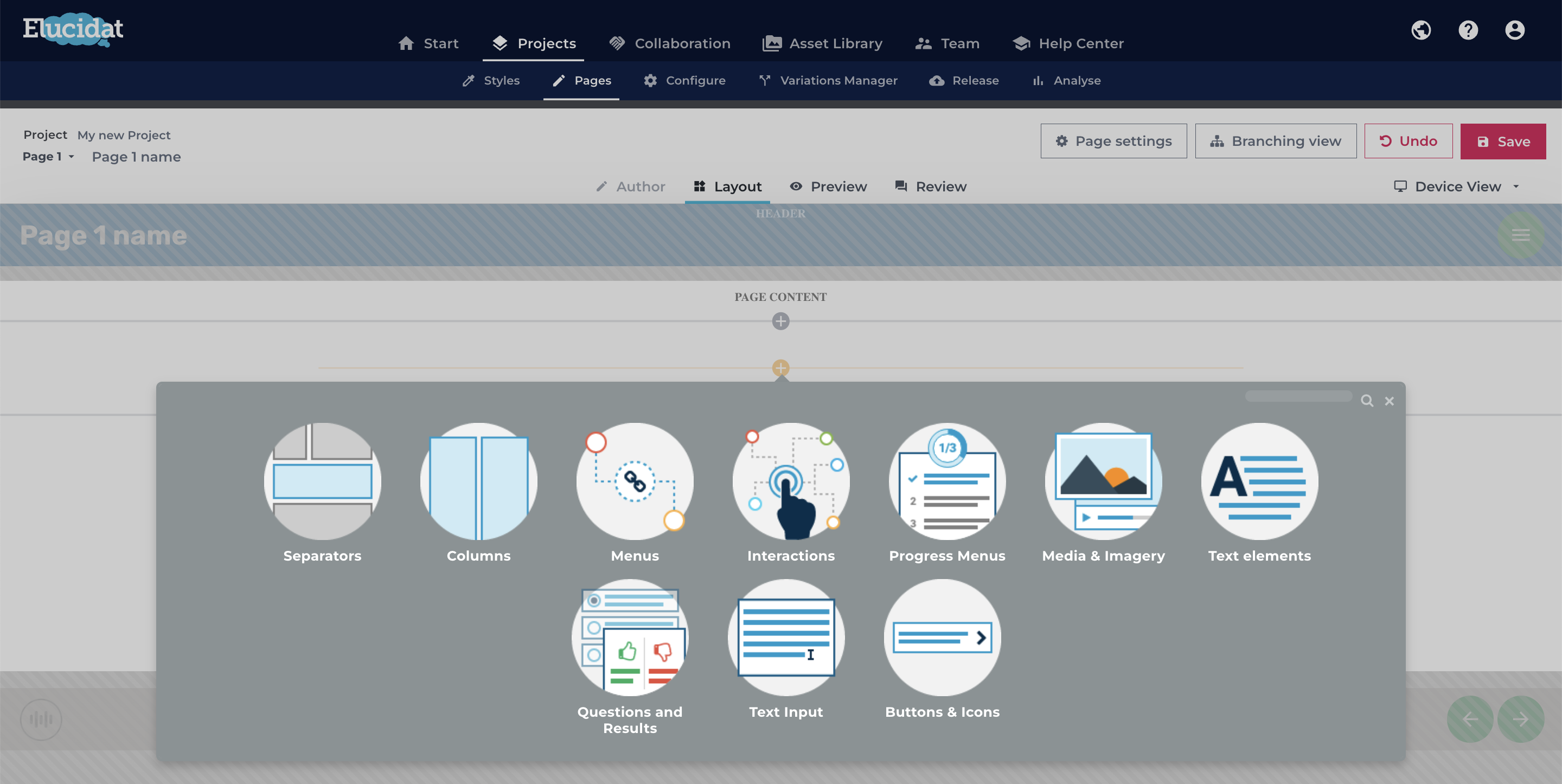
Task: Click the parts search input field
Action: point(1298,396)
